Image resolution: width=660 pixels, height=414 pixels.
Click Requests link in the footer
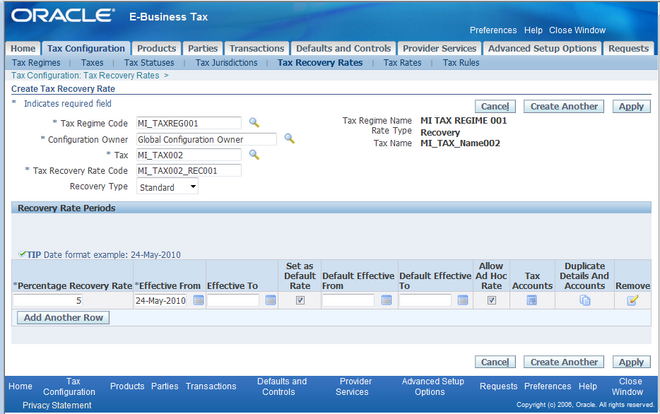click(498, 386)
